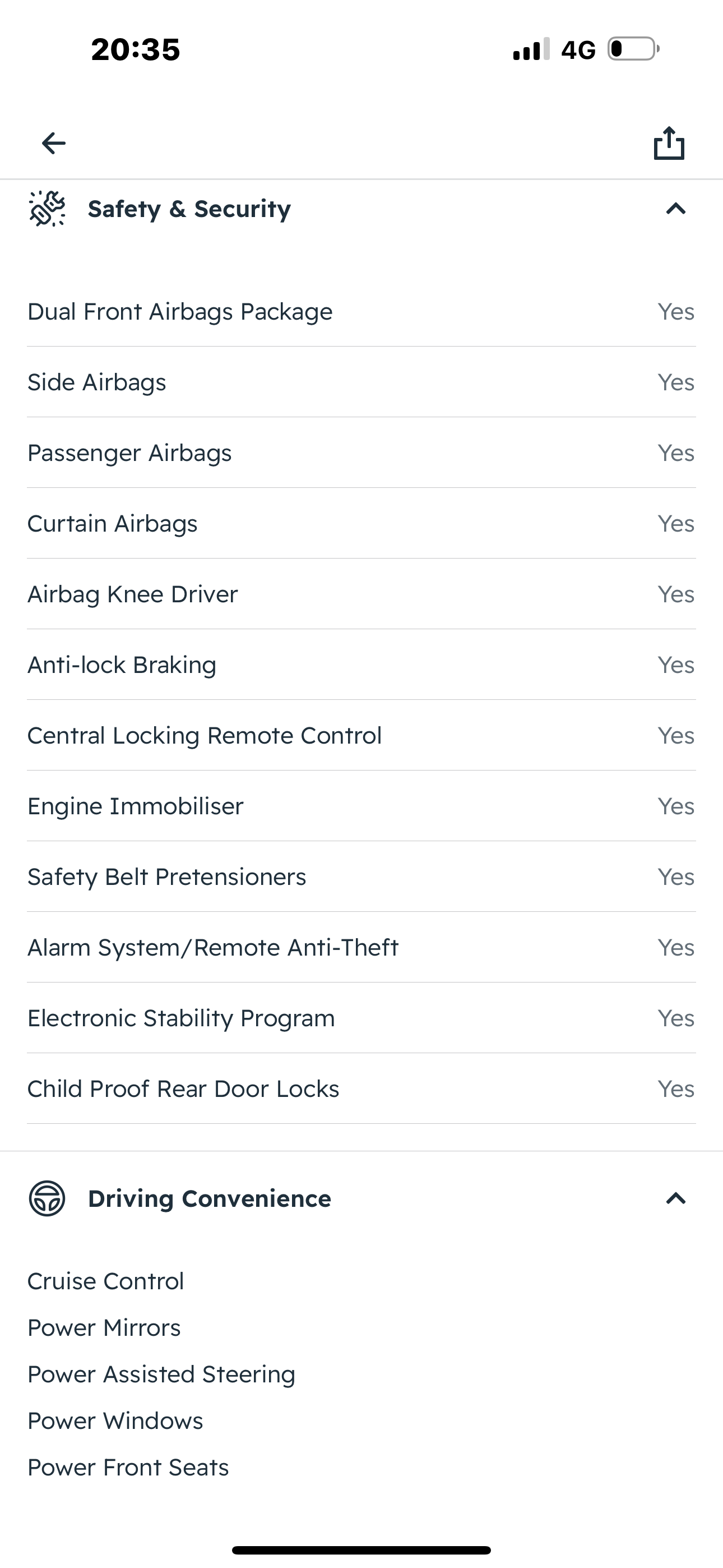Tap the Driving Convenience steering wheel icon
Screen dimensions: 723x1568
click(x=47, y=1198)
